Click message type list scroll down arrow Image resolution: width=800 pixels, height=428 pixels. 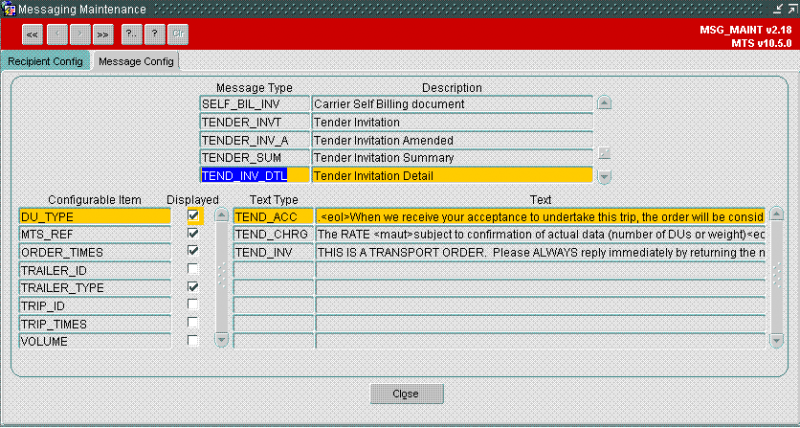click(x=605, y=177)
